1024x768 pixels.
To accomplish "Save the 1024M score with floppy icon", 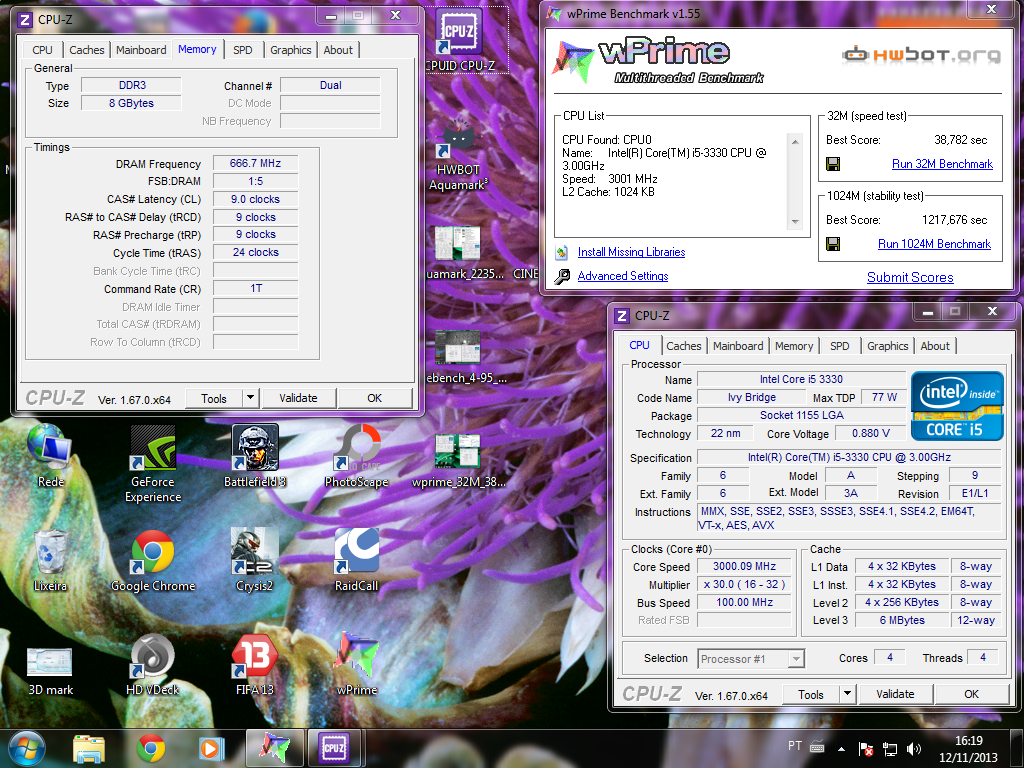I will 833,244.
